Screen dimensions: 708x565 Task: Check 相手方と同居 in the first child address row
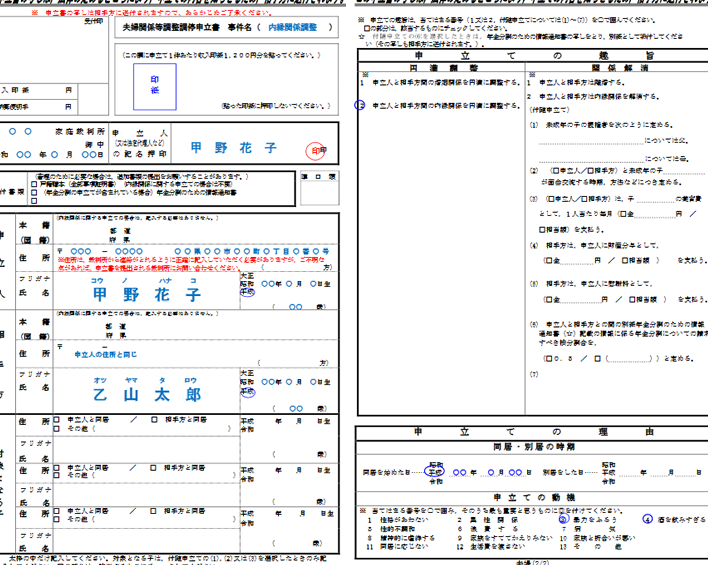click(x=154, y=420)
